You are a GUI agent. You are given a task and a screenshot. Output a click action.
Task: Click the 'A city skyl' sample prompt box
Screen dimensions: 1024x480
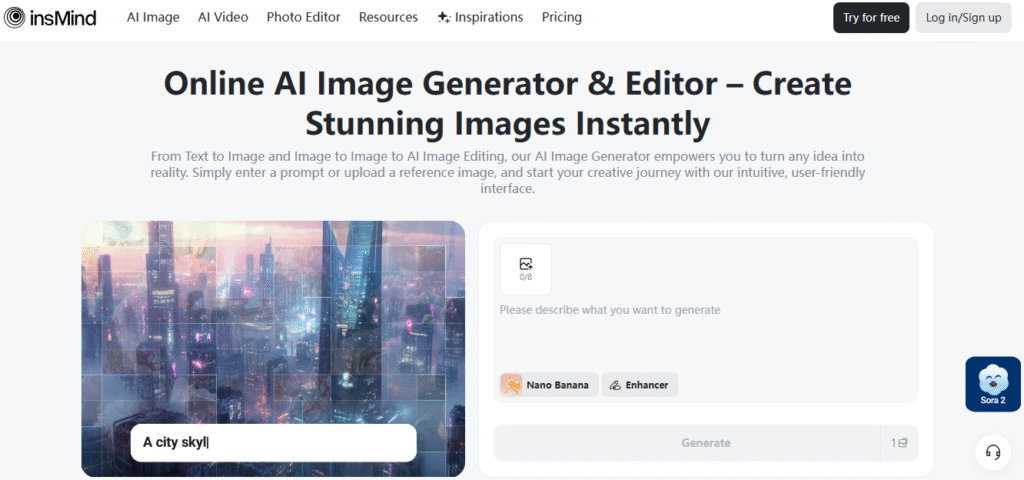click(x=273, y=442)
